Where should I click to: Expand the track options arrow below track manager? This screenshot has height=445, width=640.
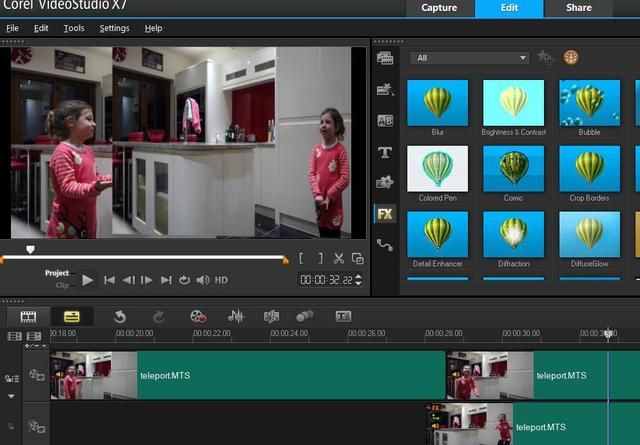(x=12, y=396)
